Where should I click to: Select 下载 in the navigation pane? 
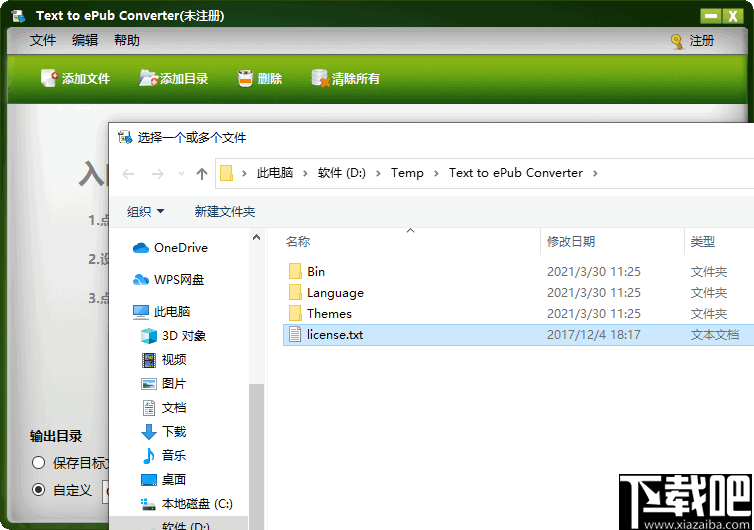[163, 431]
